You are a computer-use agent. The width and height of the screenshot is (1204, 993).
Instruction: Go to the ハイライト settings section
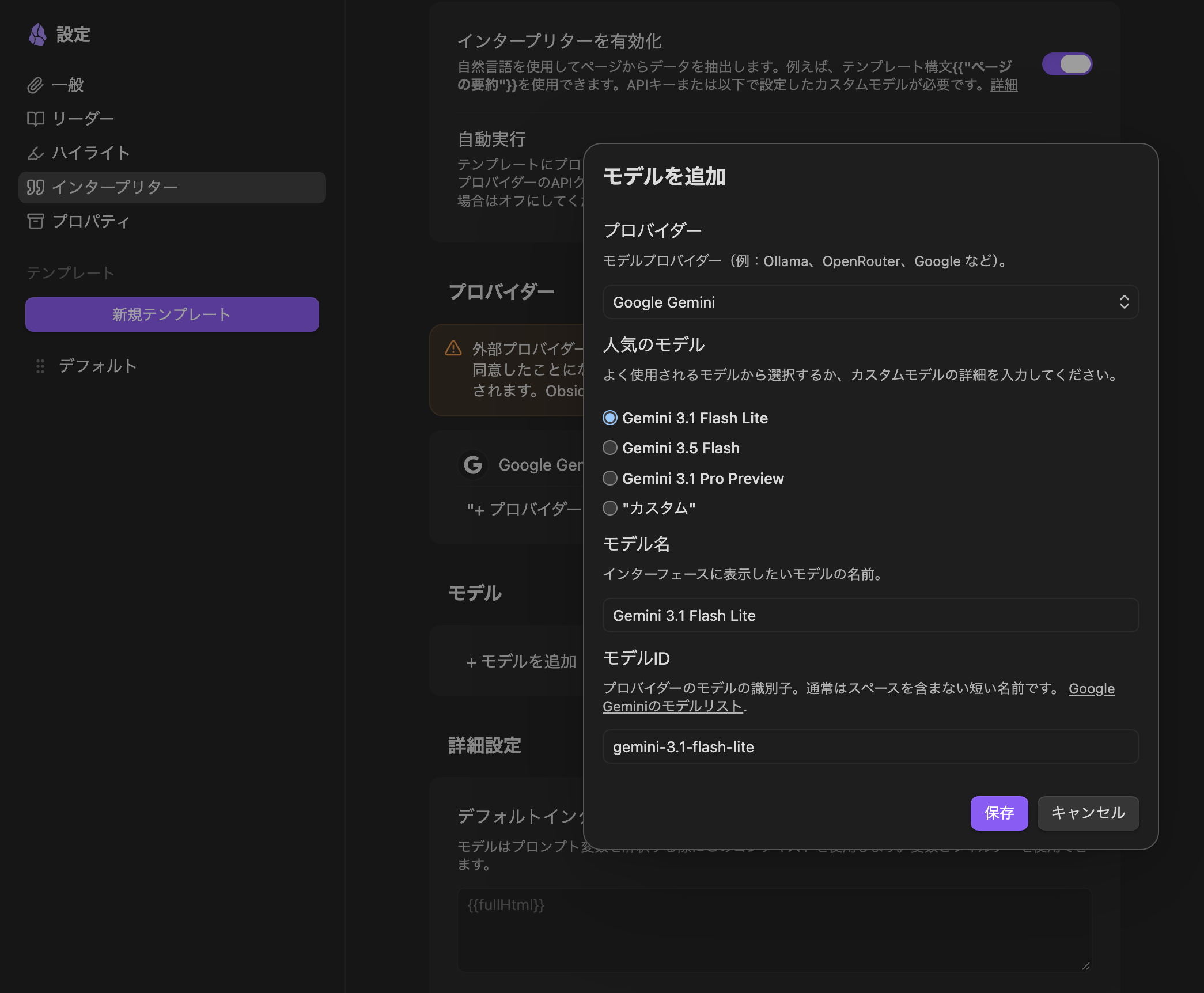tap(172, 153)
